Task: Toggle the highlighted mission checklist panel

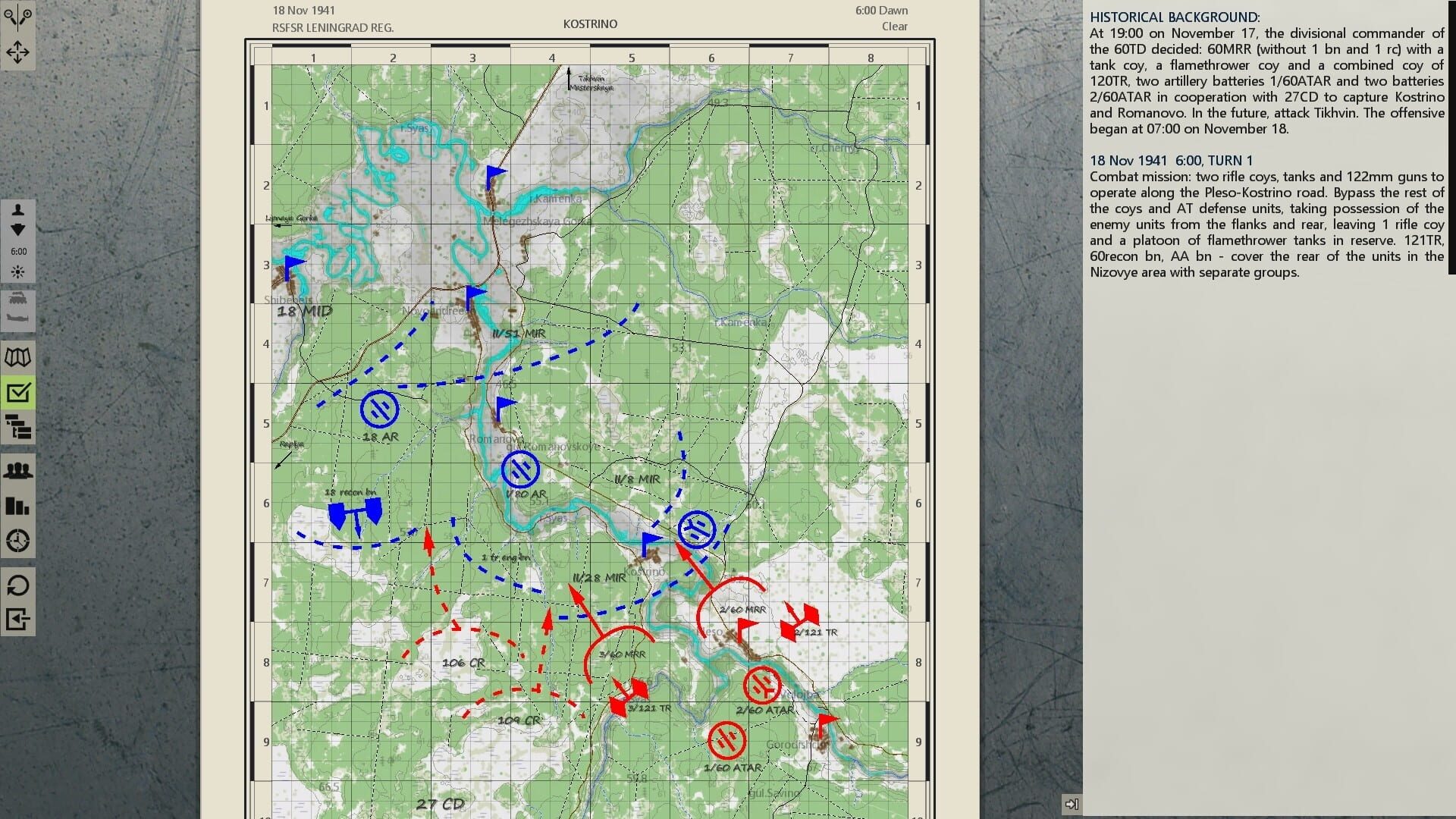Action: click(x=18, y=391)
